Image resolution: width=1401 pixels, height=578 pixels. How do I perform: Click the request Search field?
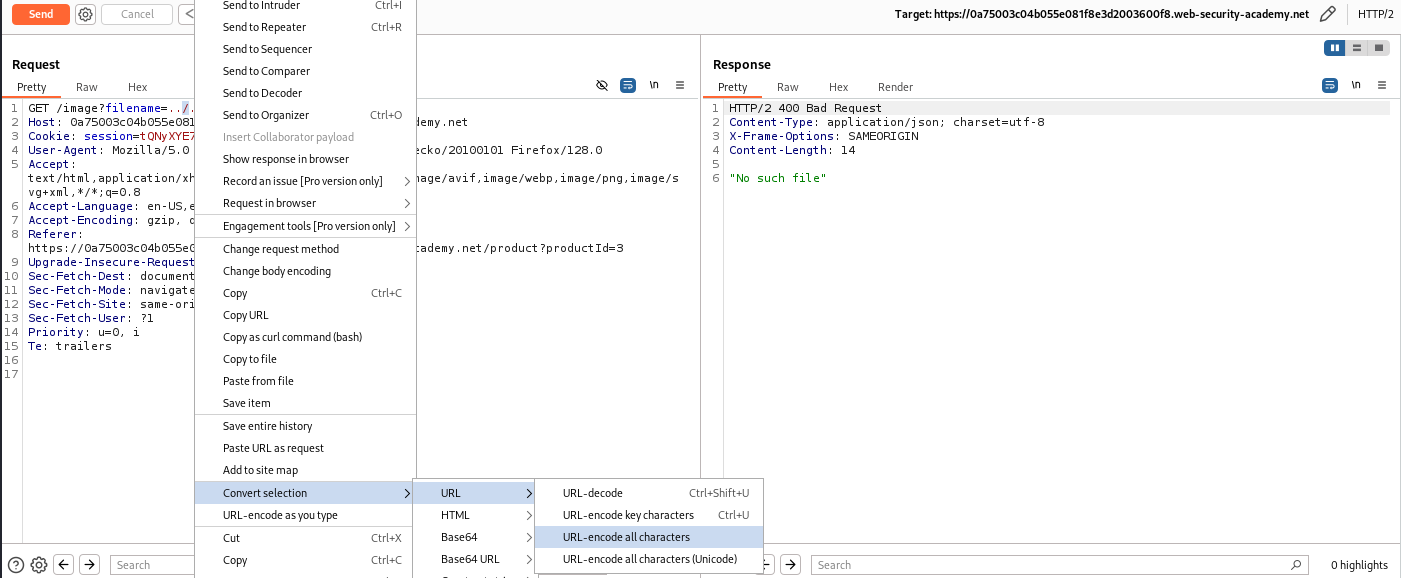click(152, 565)
